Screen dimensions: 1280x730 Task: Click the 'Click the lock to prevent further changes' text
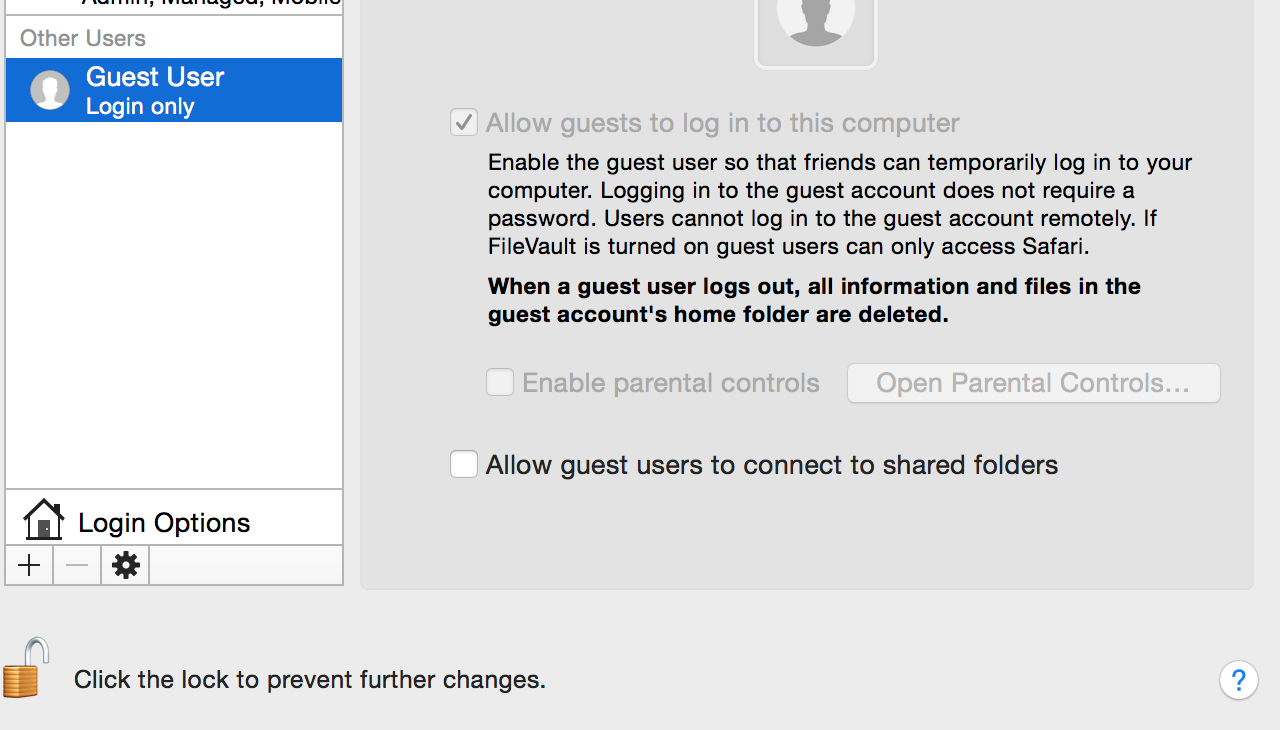pyautogui.click(x=310, y=680)
